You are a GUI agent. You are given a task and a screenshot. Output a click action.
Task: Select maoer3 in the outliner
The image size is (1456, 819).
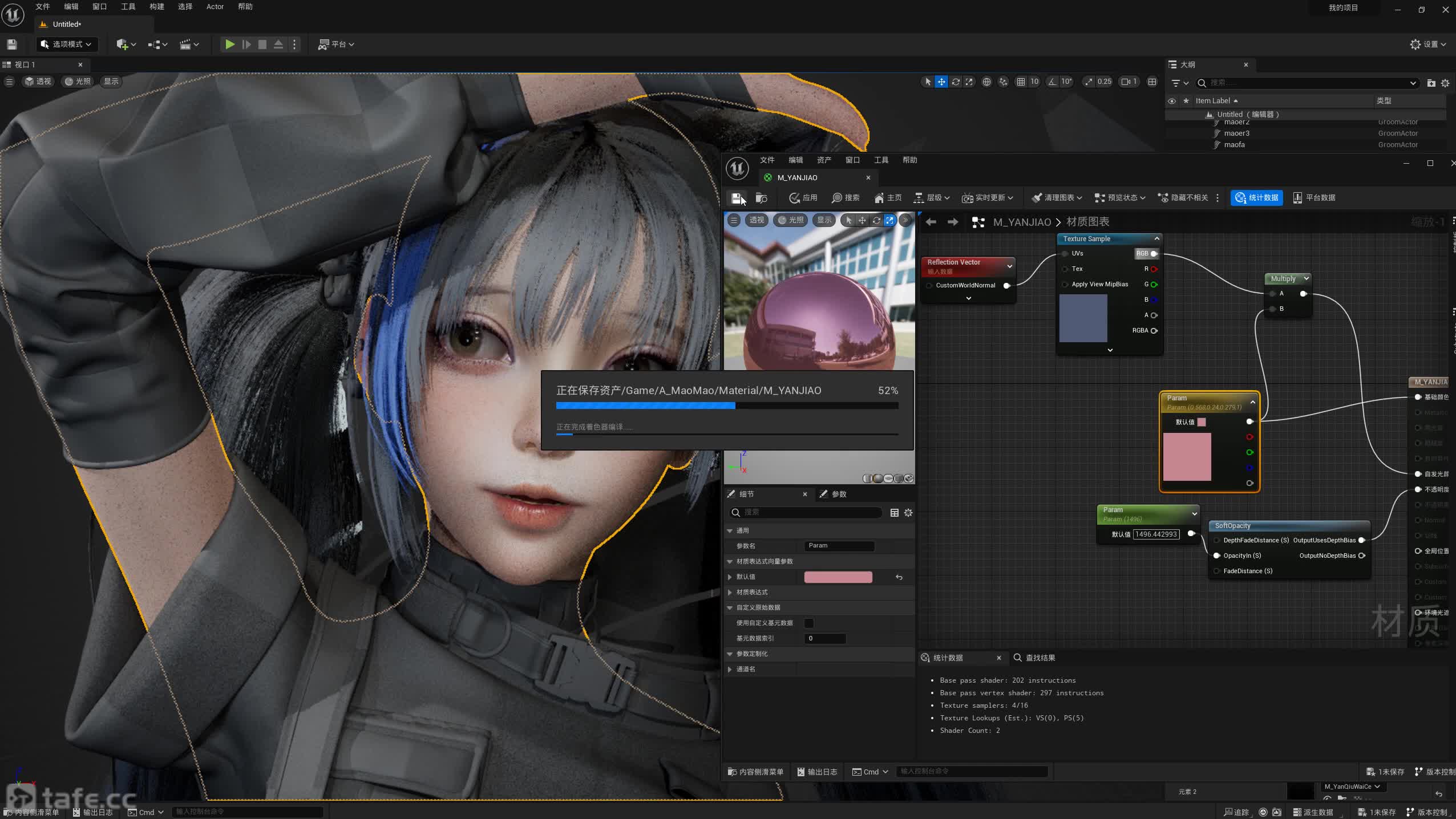(x=1236, y=133)
